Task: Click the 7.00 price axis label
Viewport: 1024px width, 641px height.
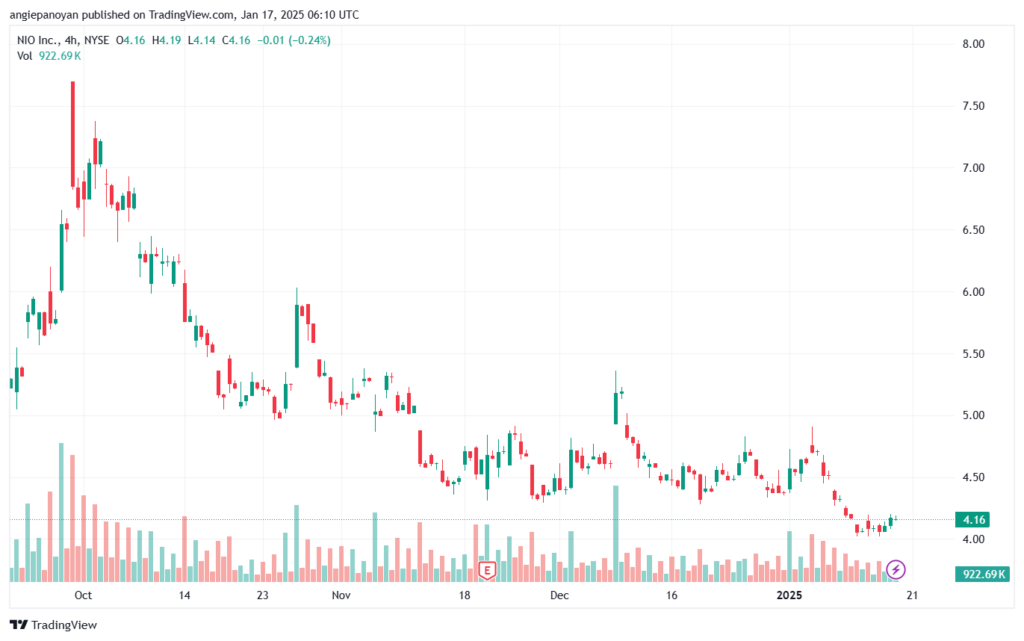Action: pyautogui.click(x=973, y=168)
